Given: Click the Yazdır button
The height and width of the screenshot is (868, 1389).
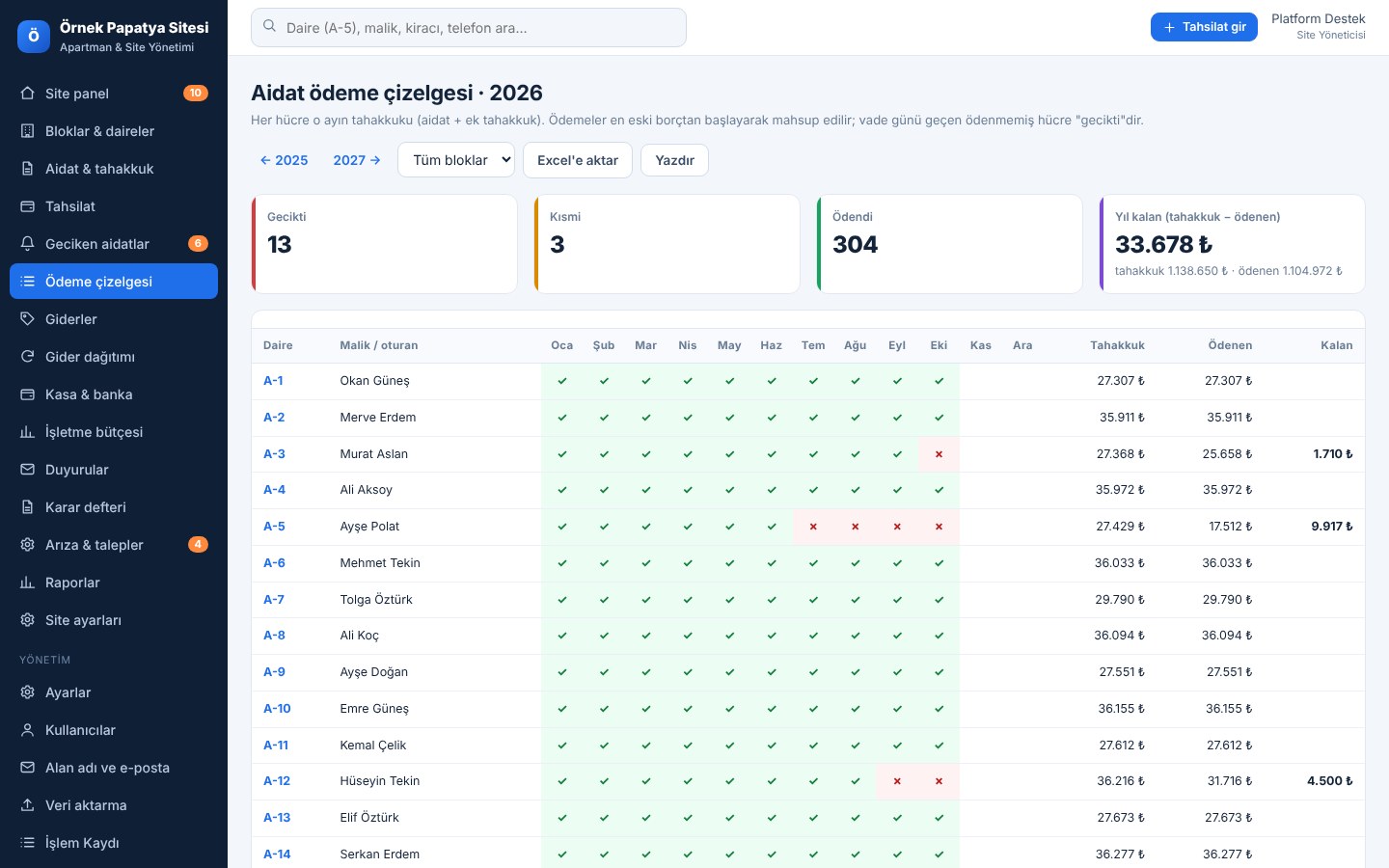Looking at the screenshot, I should (674, 160).
